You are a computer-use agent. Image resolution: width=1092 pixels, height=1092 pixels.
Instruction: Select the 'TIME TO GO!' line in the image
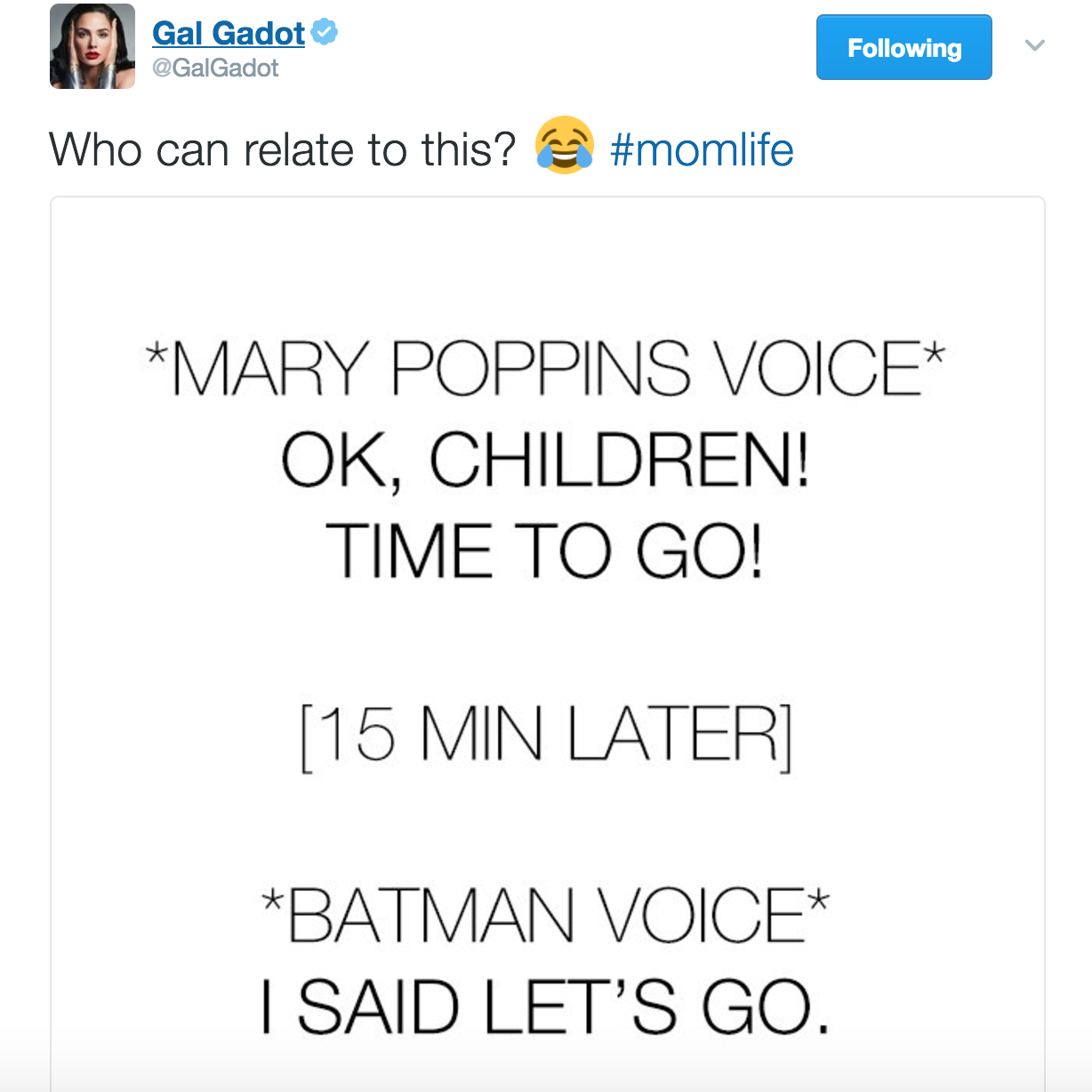point(544,551)
